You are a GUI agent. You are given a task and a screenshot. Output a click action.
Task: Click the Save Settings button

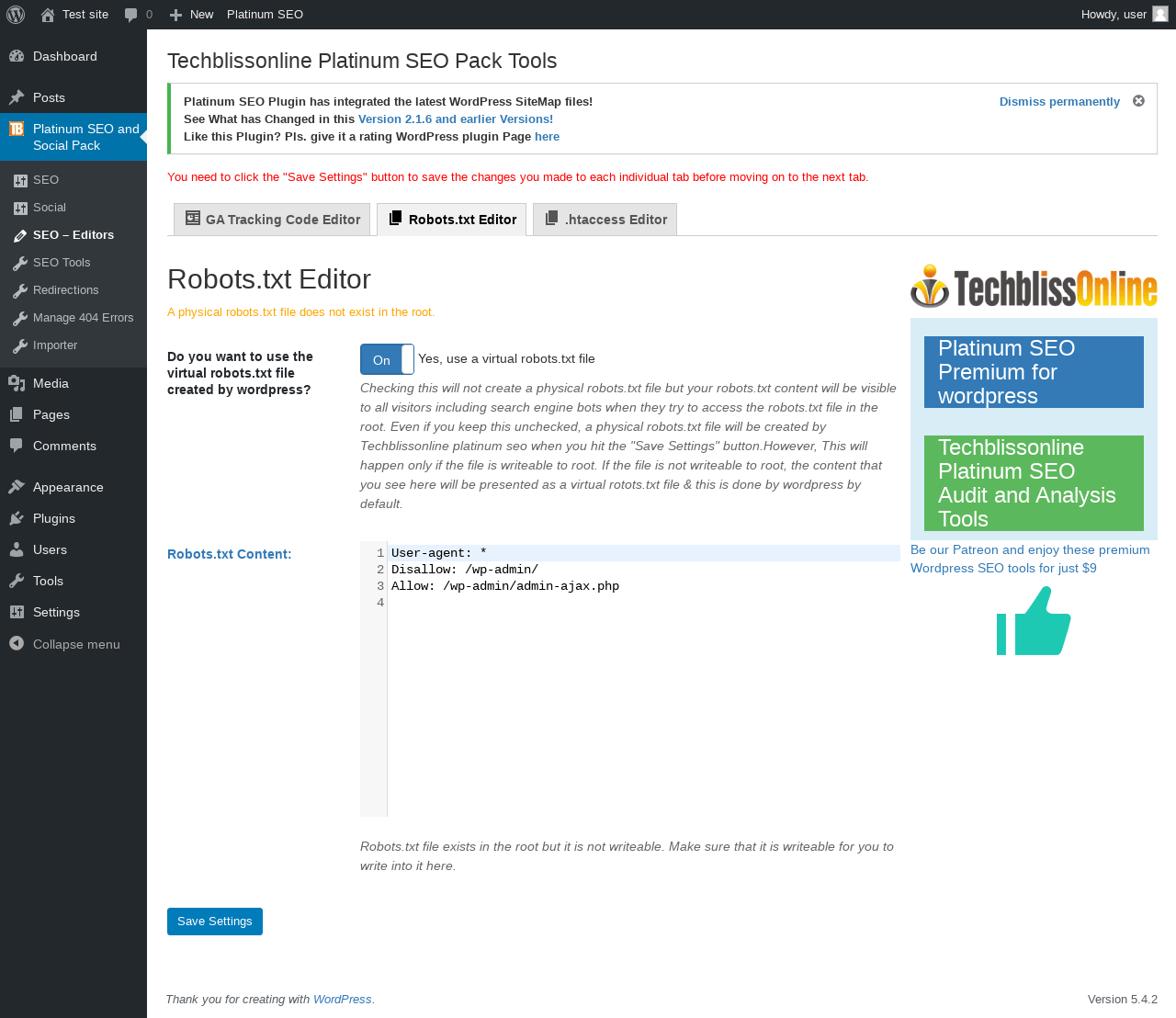pos(215,922)
